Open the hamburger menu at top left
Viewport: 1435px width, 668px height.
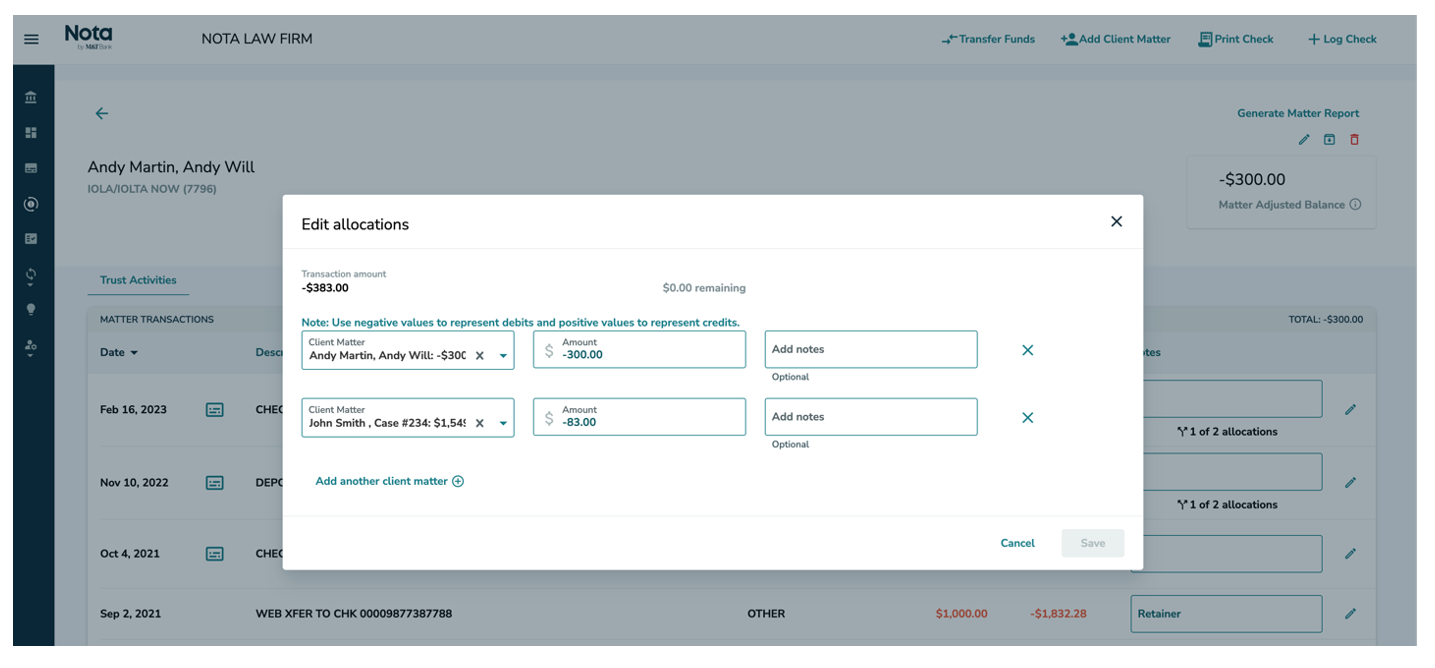coord(30,38)
